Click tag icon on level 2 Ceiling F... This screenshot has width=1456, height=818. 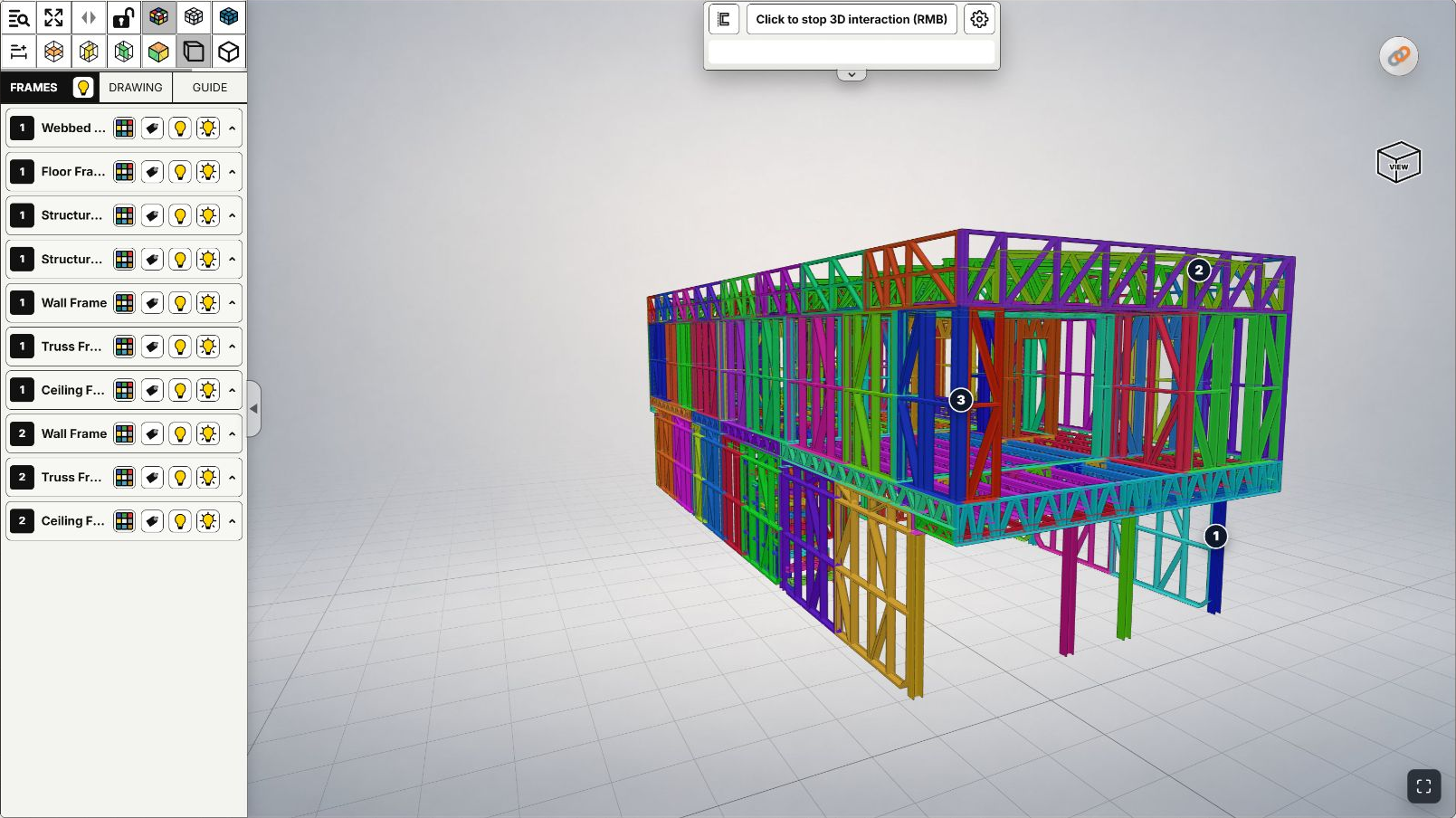click(x=153, y=521)
